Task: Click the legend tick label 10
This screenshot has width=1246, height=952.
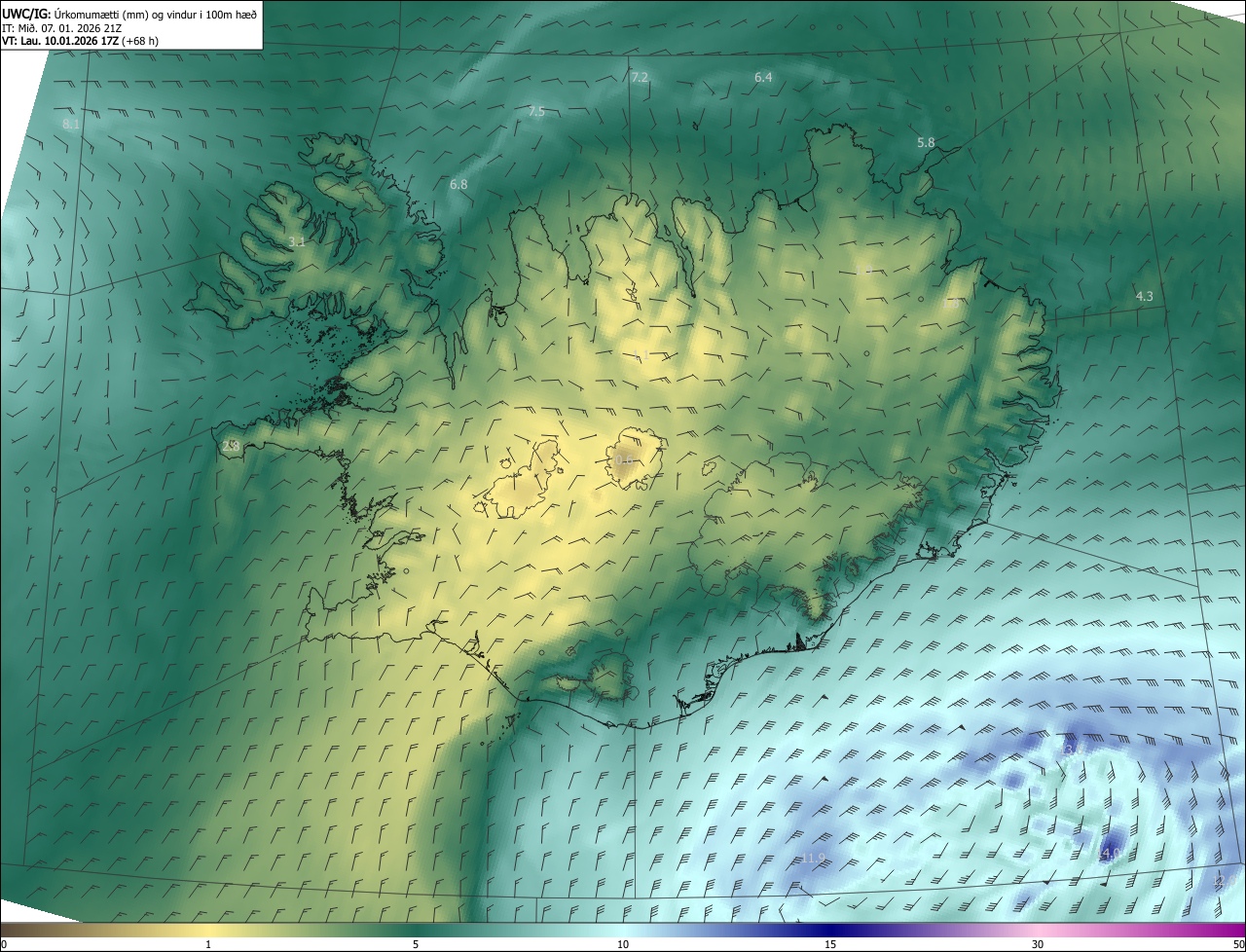Action: coord(623,944)
